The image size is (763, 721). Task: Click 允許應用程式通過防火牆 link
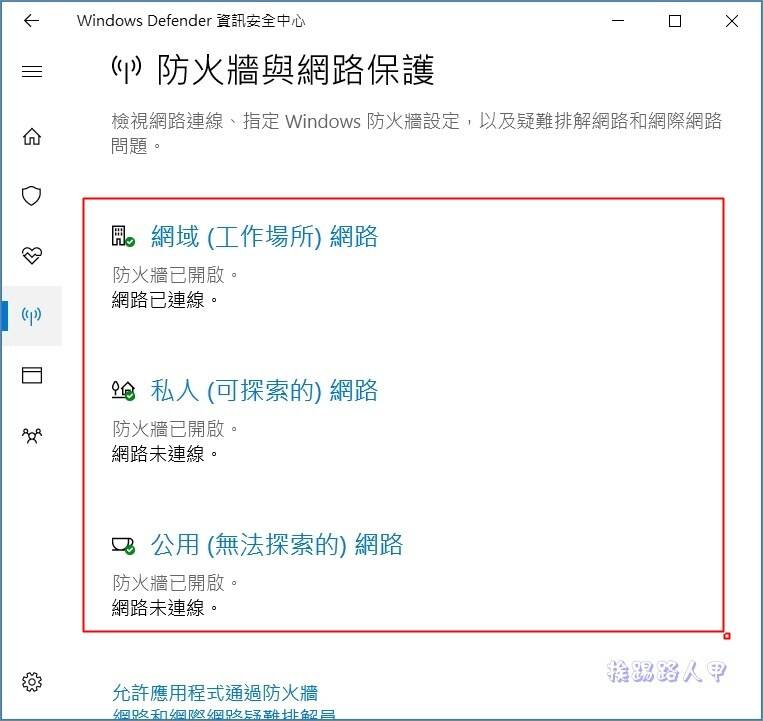point(215,692)
